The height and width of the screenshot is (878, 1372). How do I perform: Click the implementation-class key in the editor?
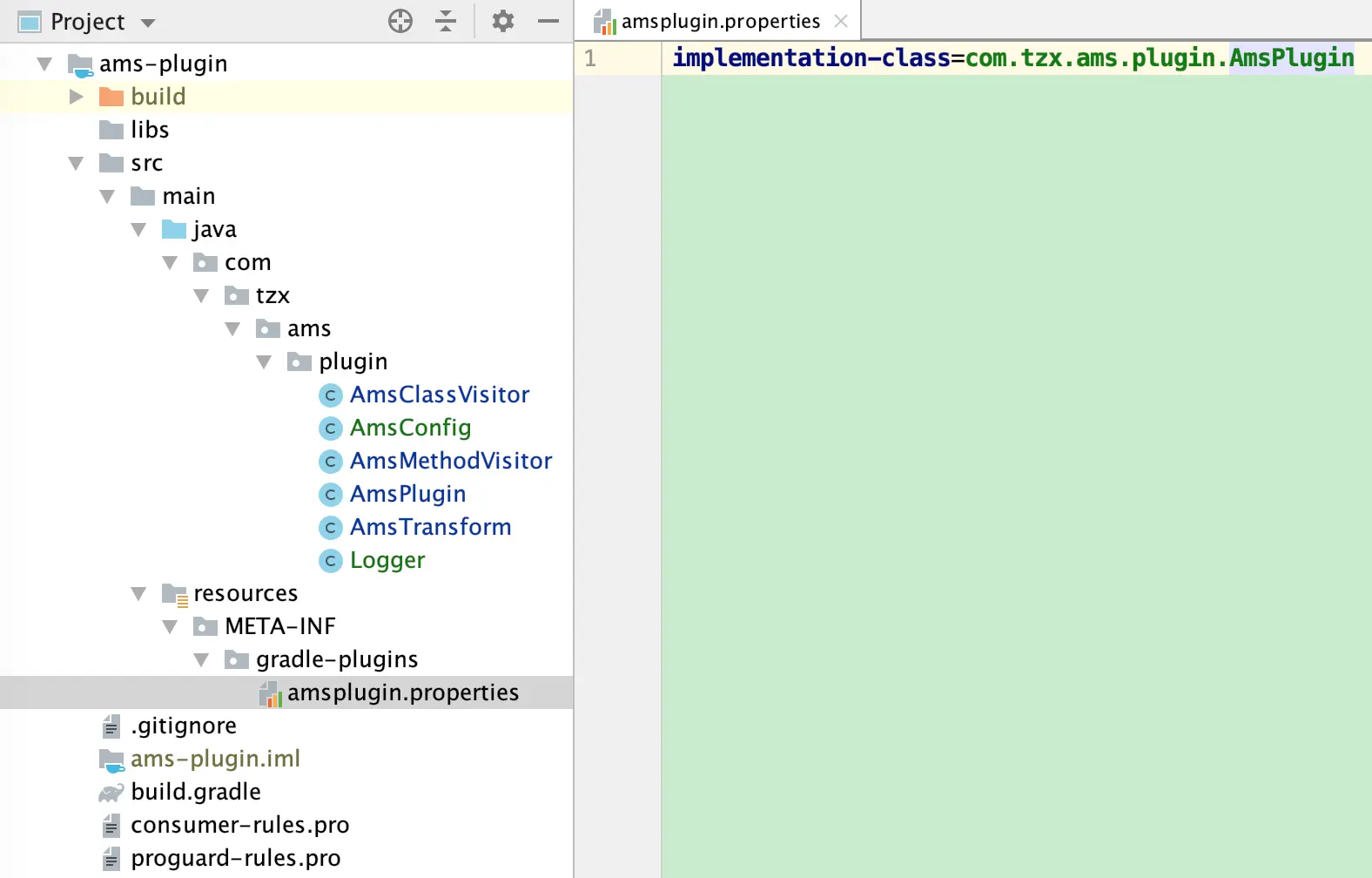(811, 58)
